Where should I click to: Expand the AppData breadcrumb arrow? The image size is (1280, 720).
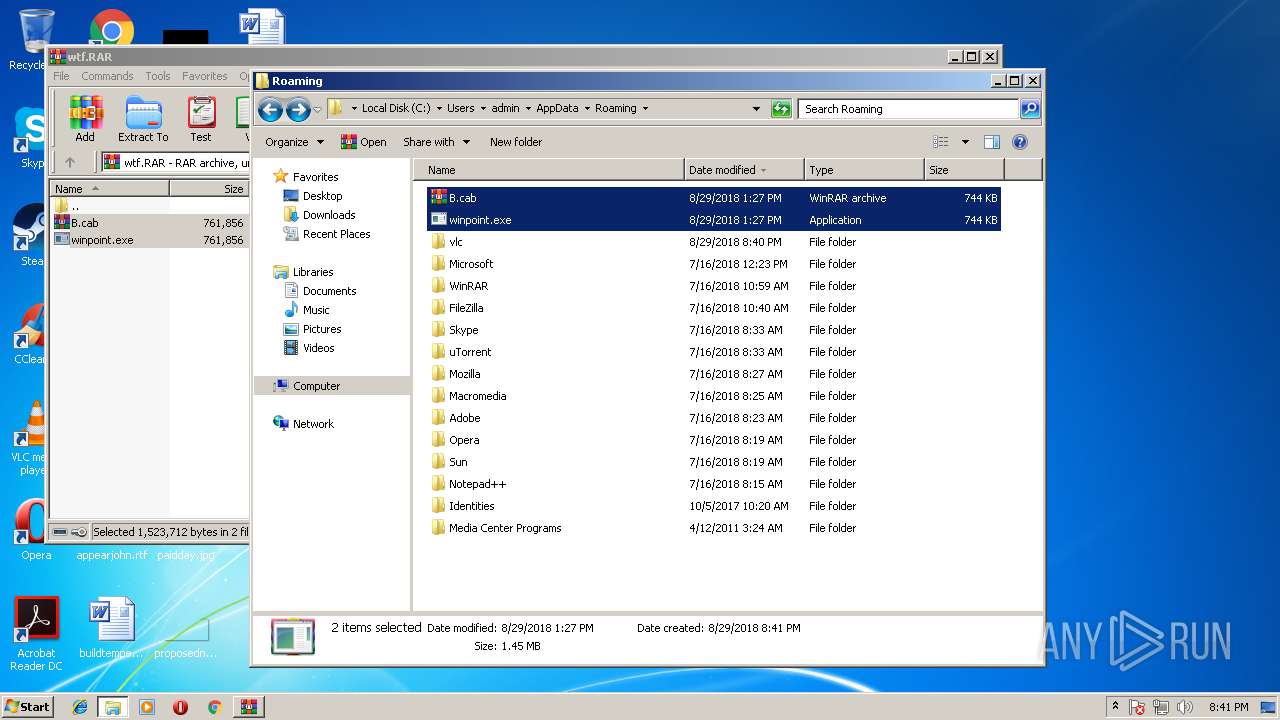click(586, 108)
